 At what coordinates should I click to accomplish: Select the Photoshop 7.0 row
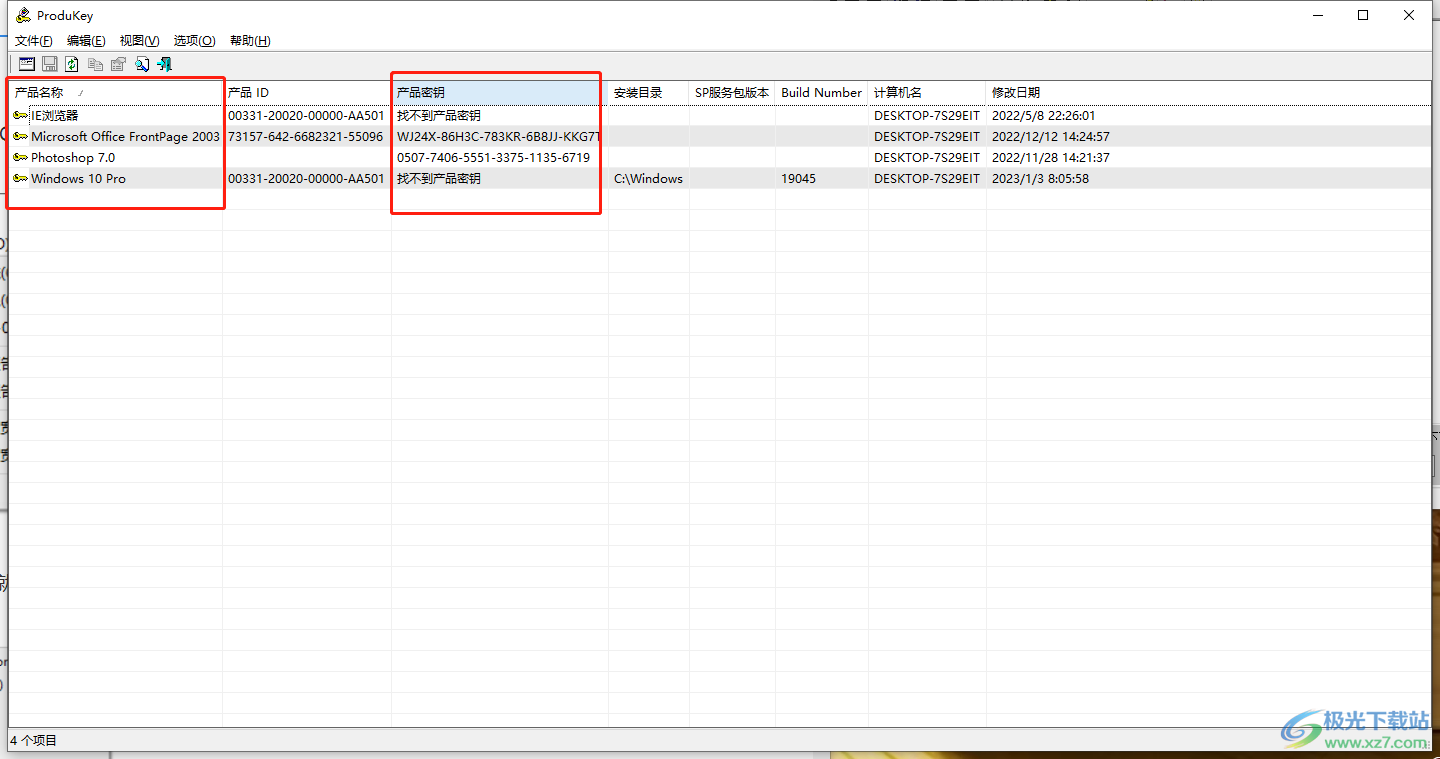[720, 157]
